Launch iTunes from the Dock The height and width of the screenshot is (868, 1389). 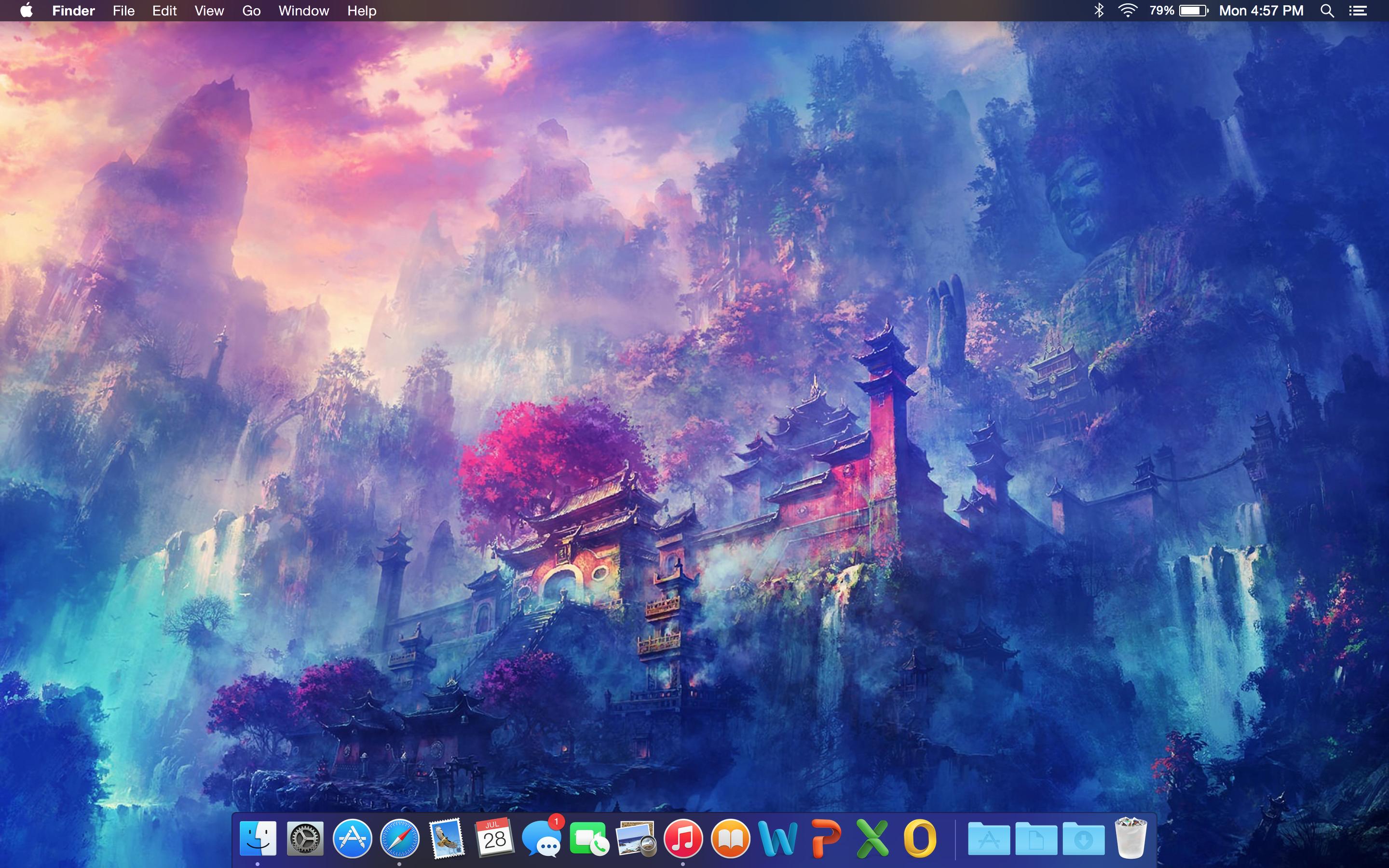click(683, 838)
